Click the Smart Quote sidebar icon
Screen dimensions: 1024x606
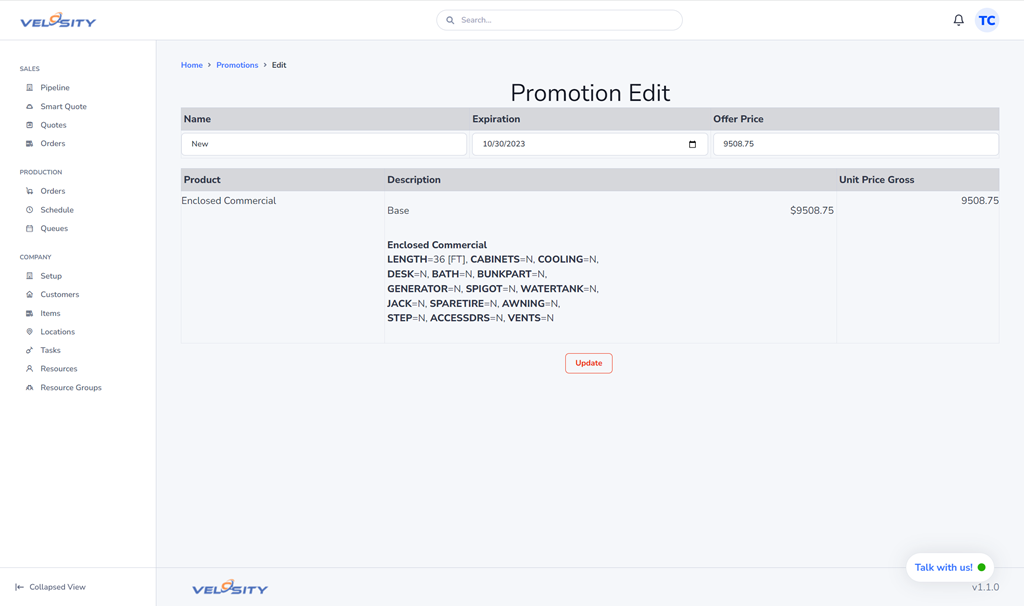pyautogui.click(x=29, y=107)
